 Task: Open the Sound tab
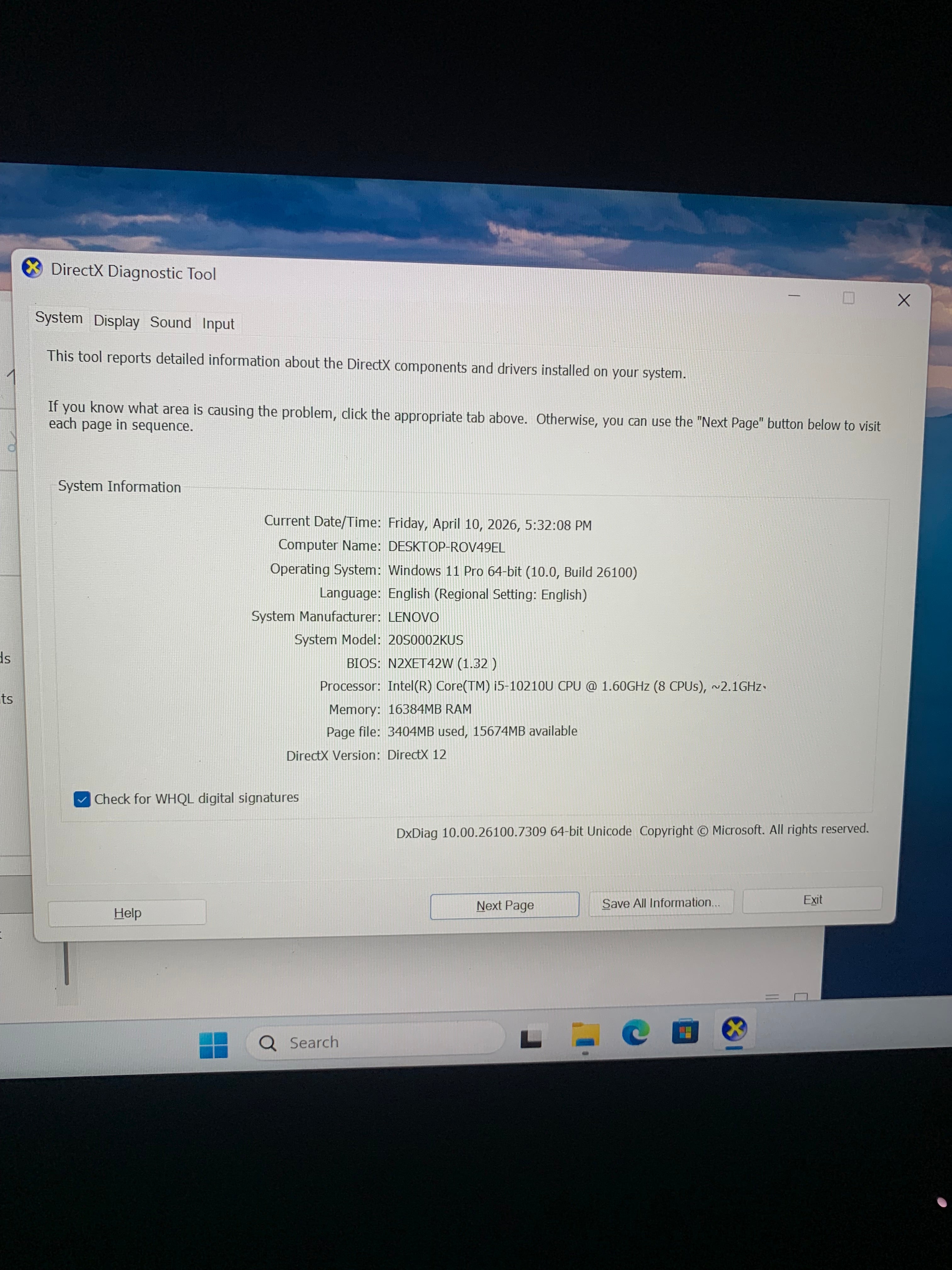point(170,323)
